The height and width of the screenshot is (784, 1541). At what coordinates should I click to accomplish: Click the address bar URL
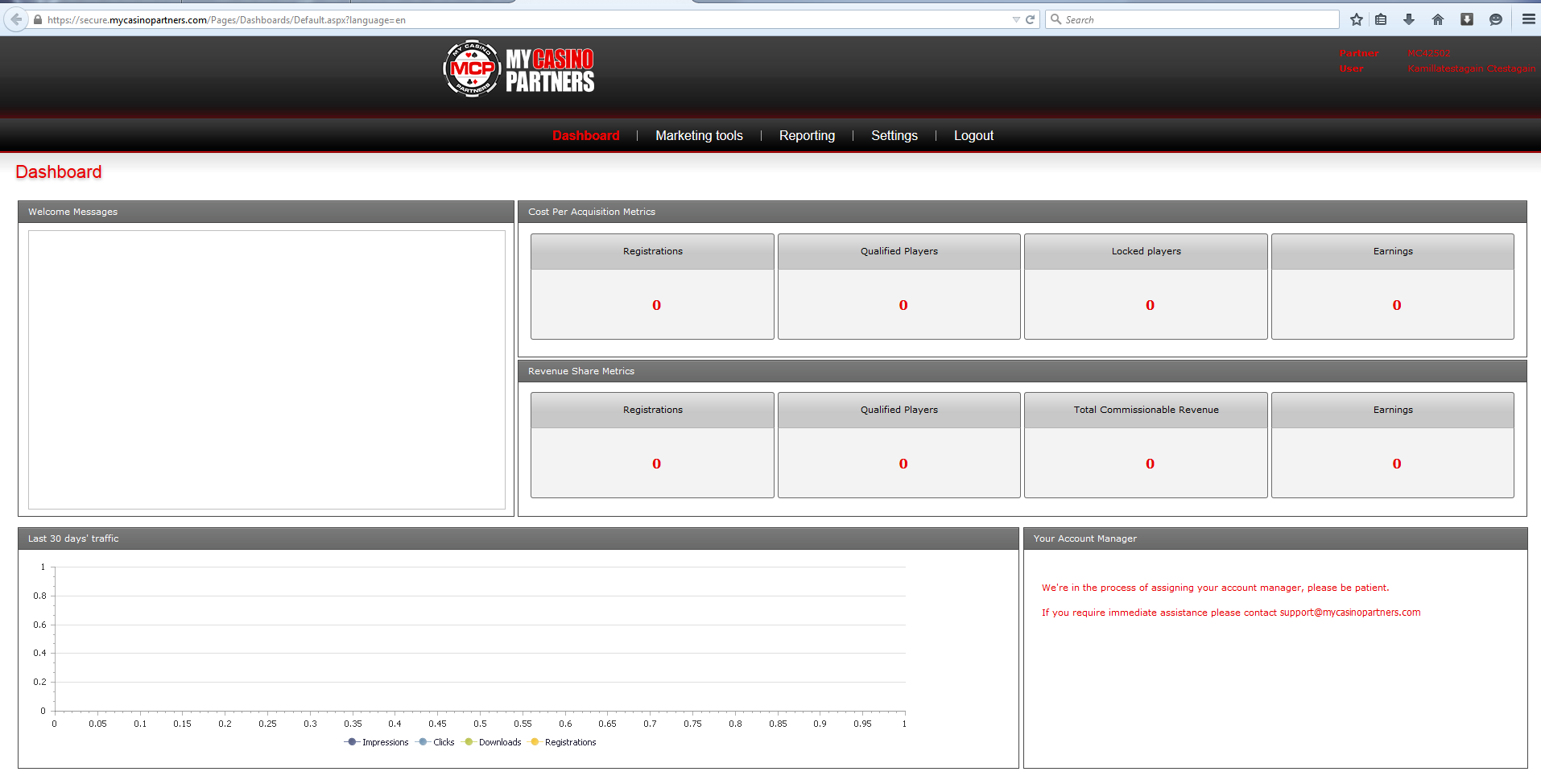(x=226, y=20)
